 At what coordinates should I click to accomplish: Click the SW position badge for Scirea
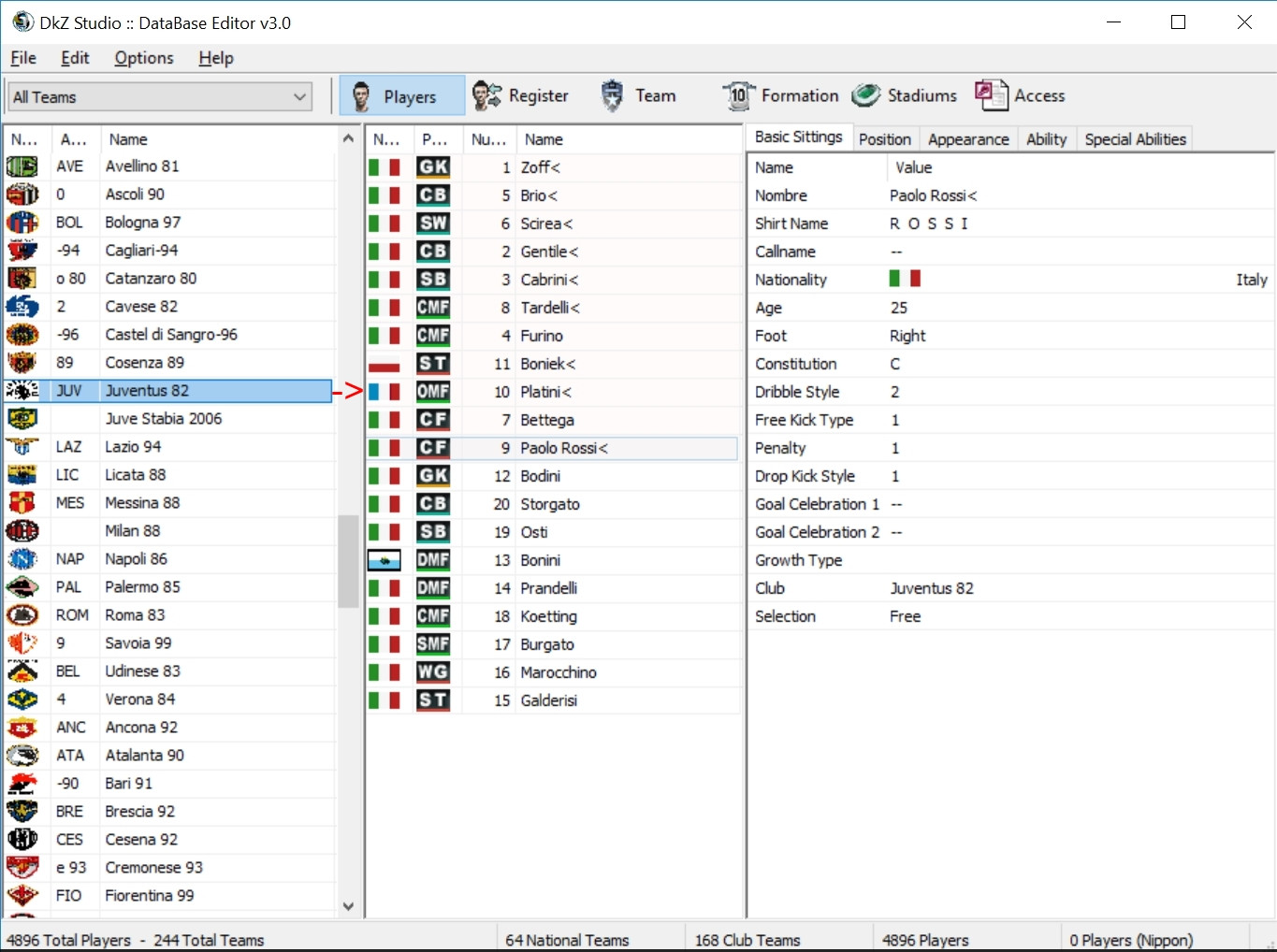coord(433,224)
